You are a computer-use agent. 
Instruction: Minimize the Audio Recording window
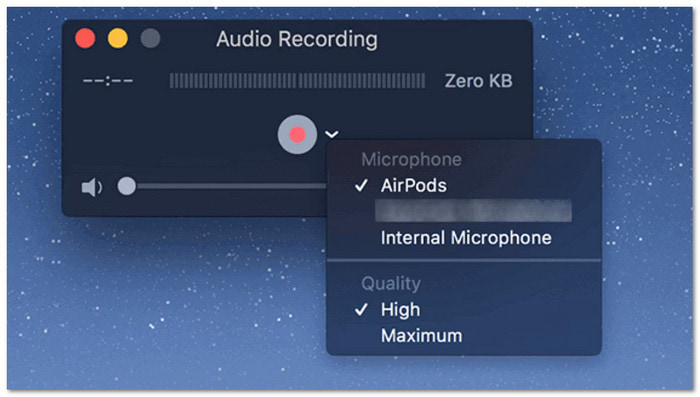tap(118, 38)
